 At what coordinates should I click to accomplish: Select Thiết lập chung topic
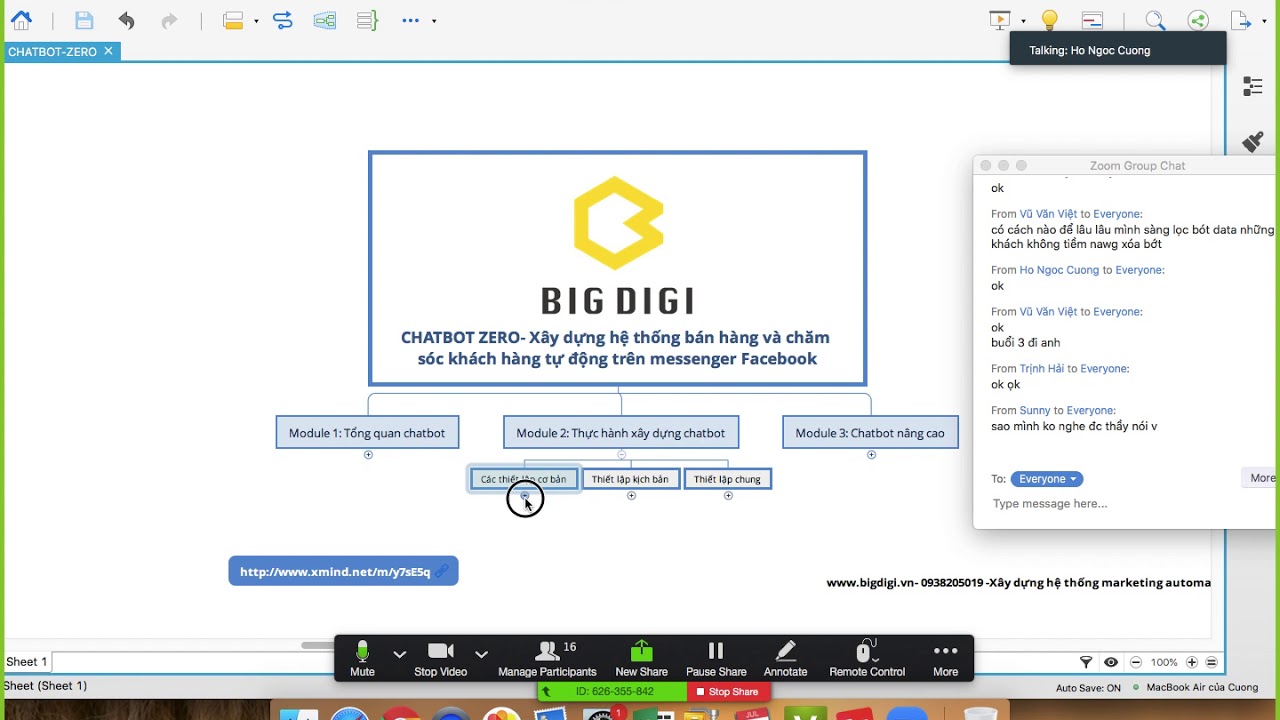[727, 479]
